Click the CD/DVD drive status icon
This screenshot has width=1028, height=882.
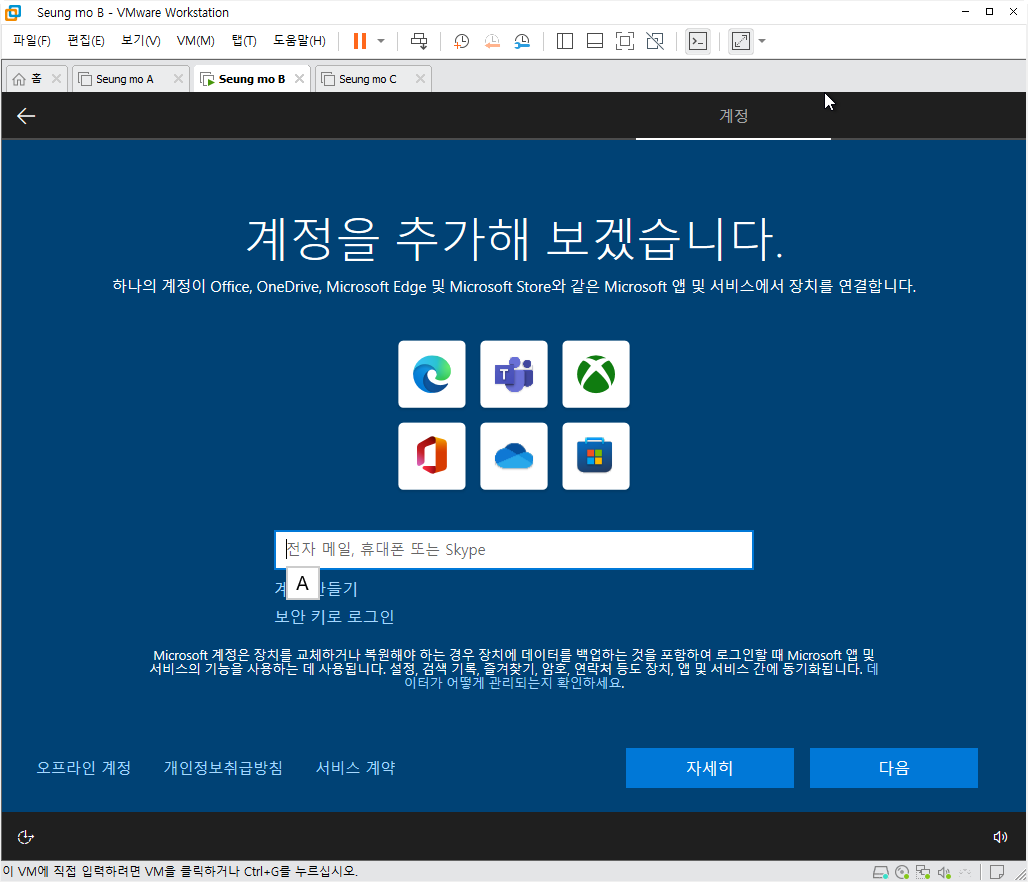(902, 872)
